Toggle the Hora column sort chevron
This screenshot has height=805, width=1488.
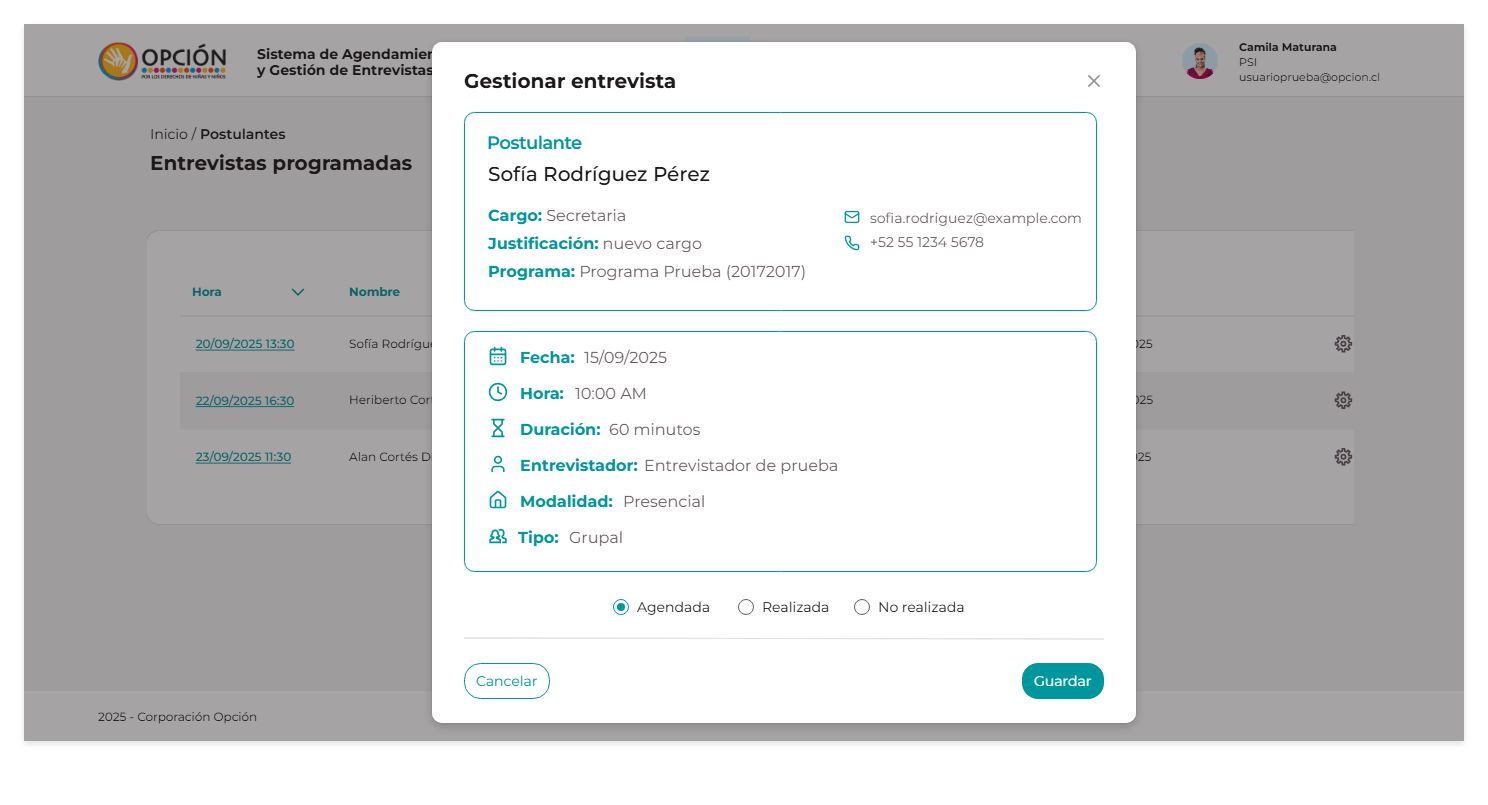297,292
